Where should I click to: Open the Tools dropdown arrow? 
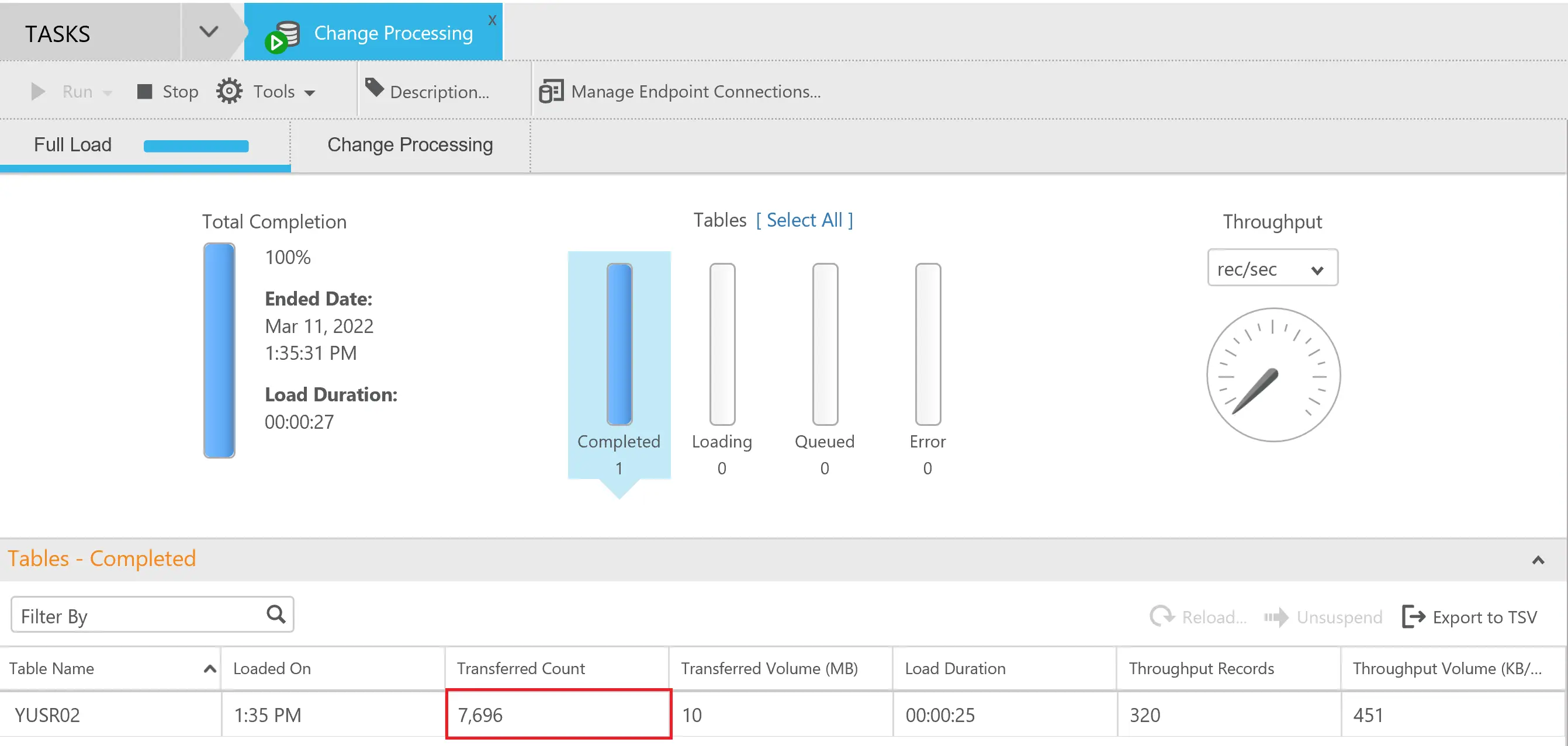pos(310,93)
